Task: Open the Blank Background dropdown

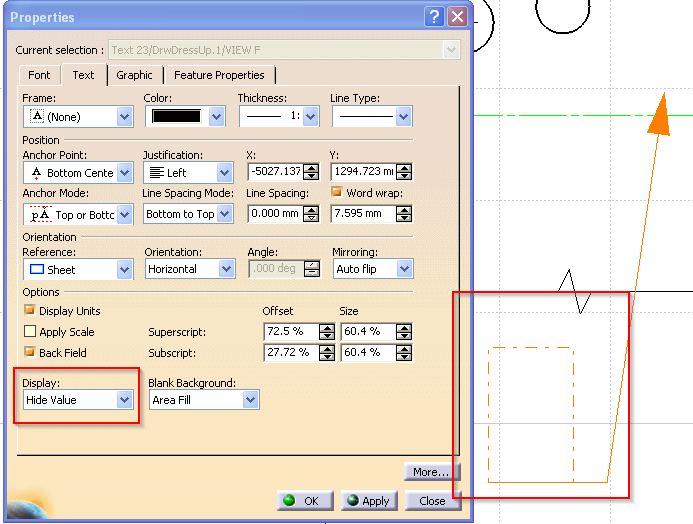Action: coord(251,400)
